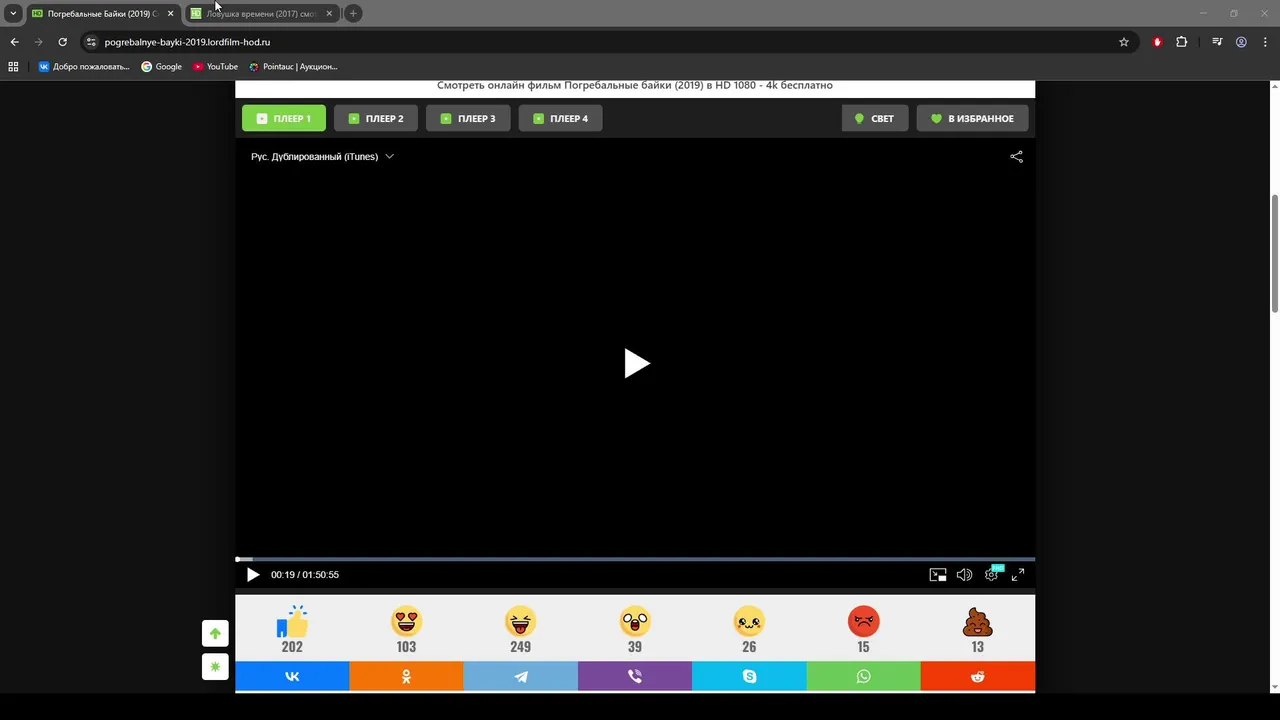Share via VK button

point(292,677)
